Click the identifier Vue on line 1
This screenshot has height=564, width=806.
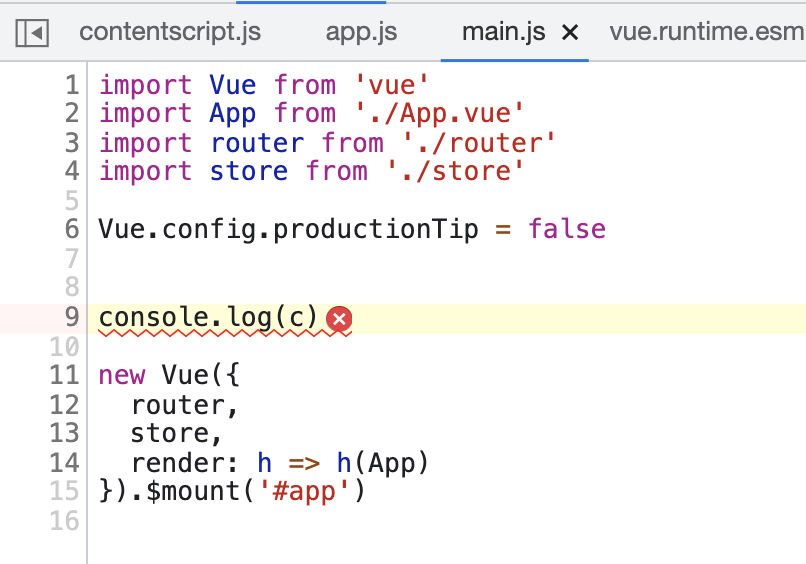point(232,85)
